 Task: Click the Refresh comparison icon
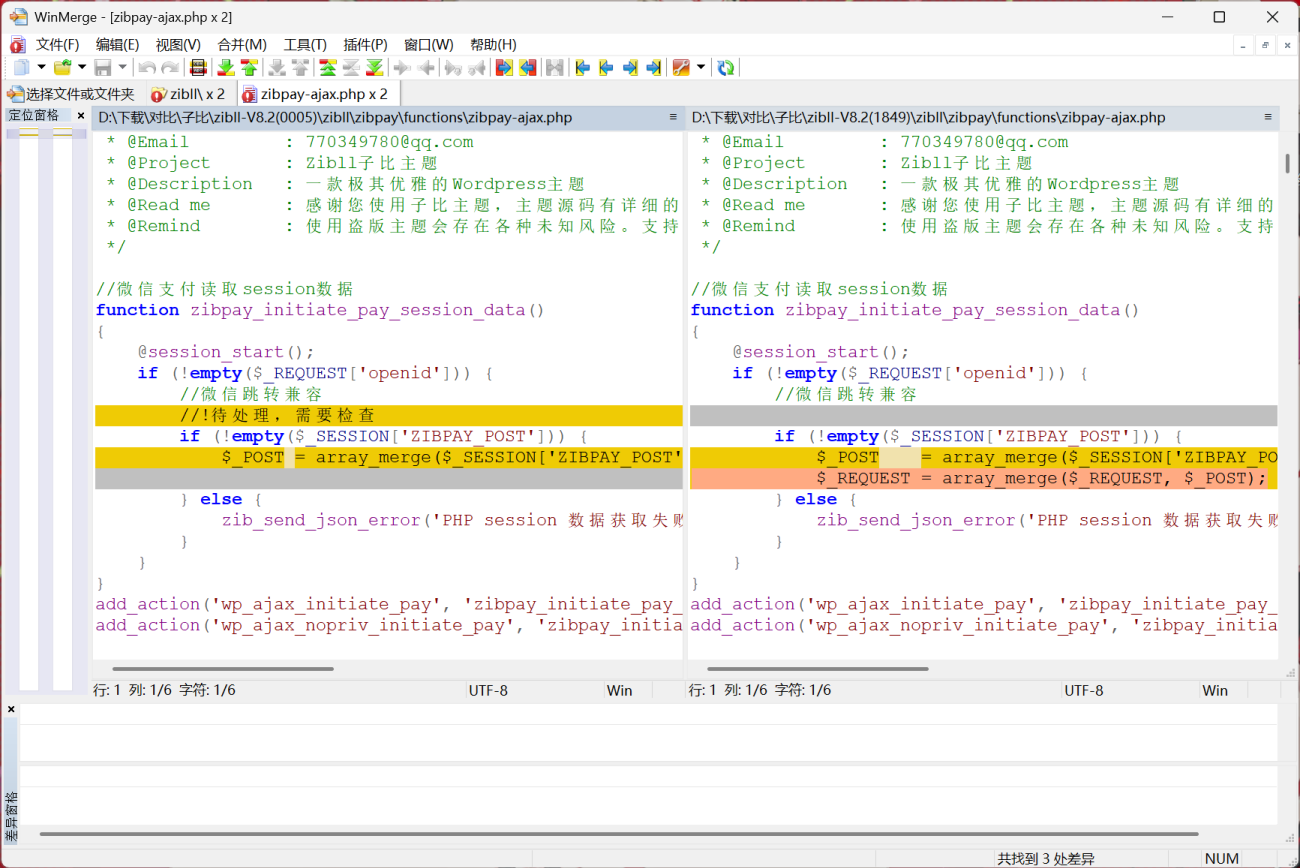pos(726,67)
